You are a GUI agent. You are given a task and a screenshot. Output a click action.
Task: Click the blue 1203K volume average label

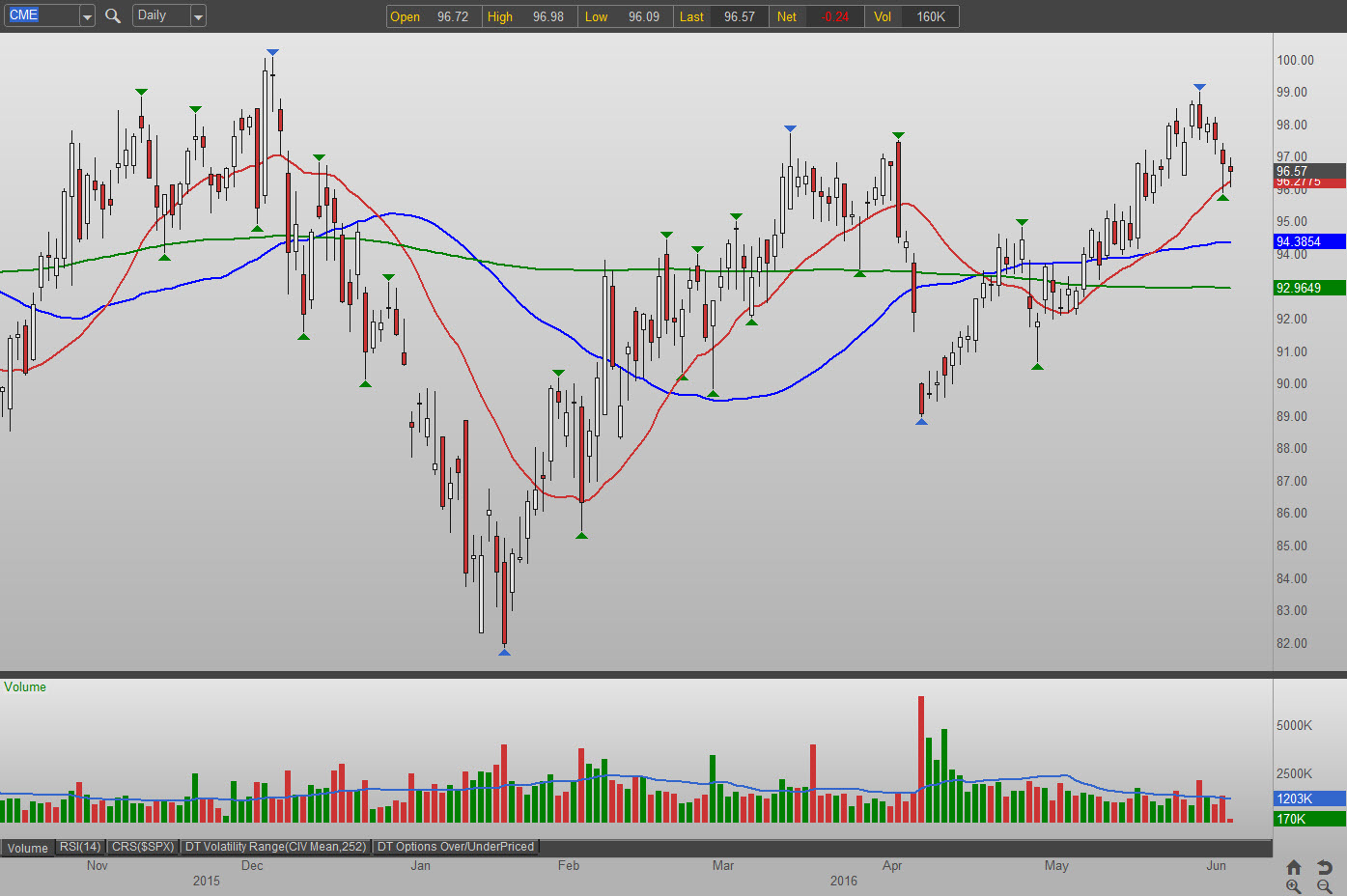click(x=1310, y=798)
